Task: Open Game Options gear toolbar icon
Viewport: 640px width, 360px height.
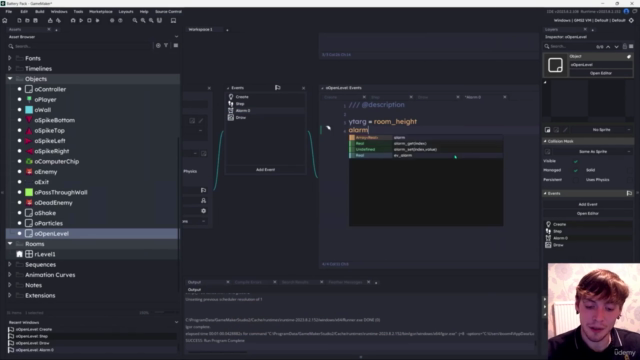Action: [112, 20]
